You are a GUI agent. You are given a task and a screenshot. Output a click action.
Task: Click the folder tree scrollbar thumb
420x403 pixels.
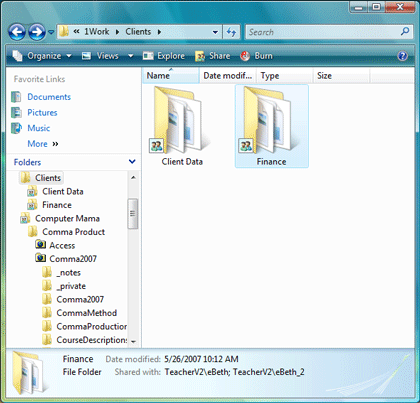(133, 214)
